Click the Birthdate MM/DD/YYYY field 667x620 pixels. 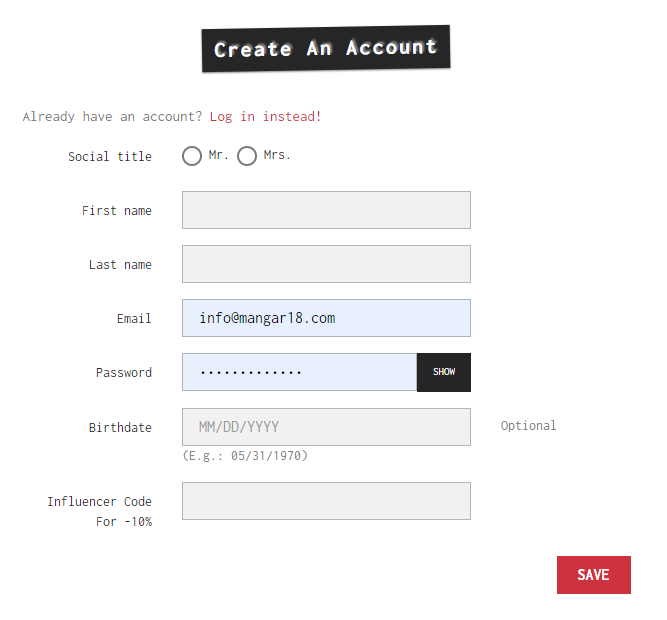326,427
